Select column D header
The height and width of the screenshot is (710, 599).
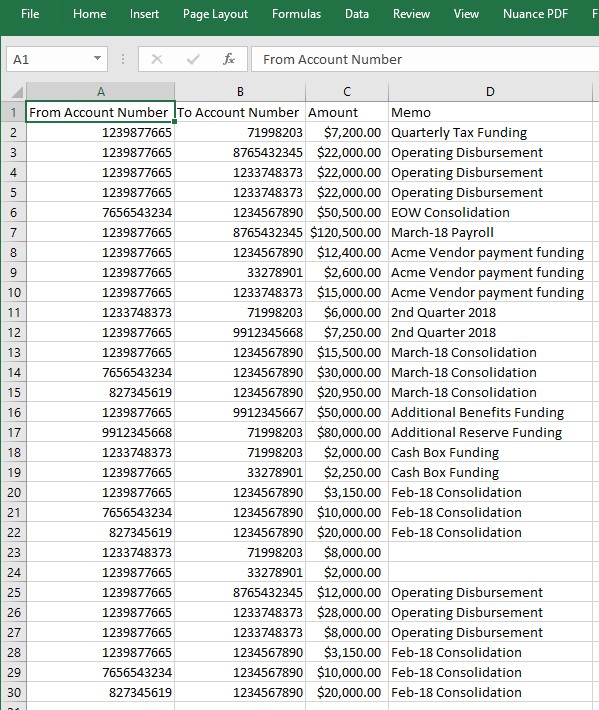point(490,92)
